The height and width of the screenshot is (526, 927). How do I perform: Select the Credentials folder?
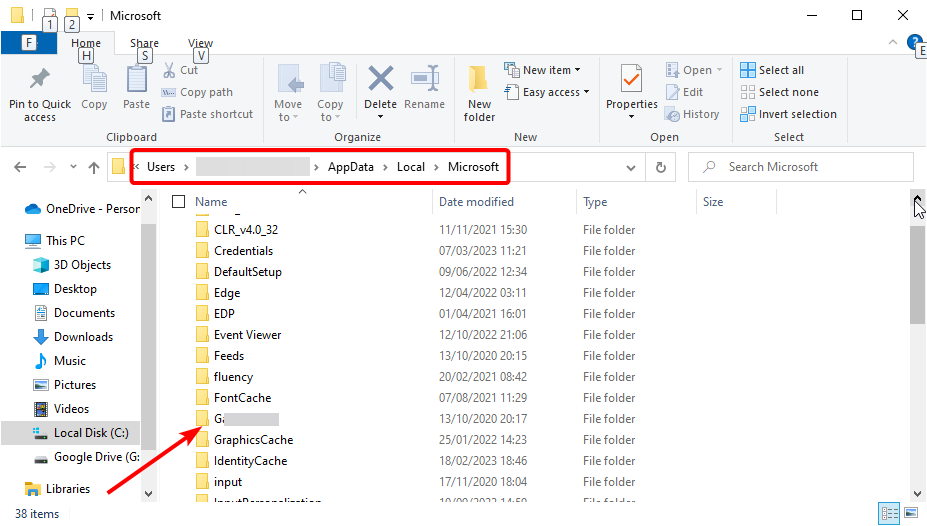click(244, 251)
